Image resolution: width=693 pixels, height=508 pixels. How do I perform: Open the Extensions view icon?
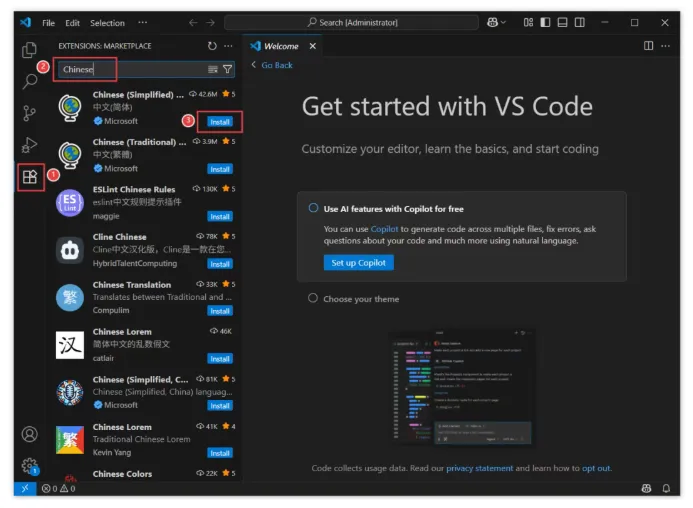pos(30,177)
